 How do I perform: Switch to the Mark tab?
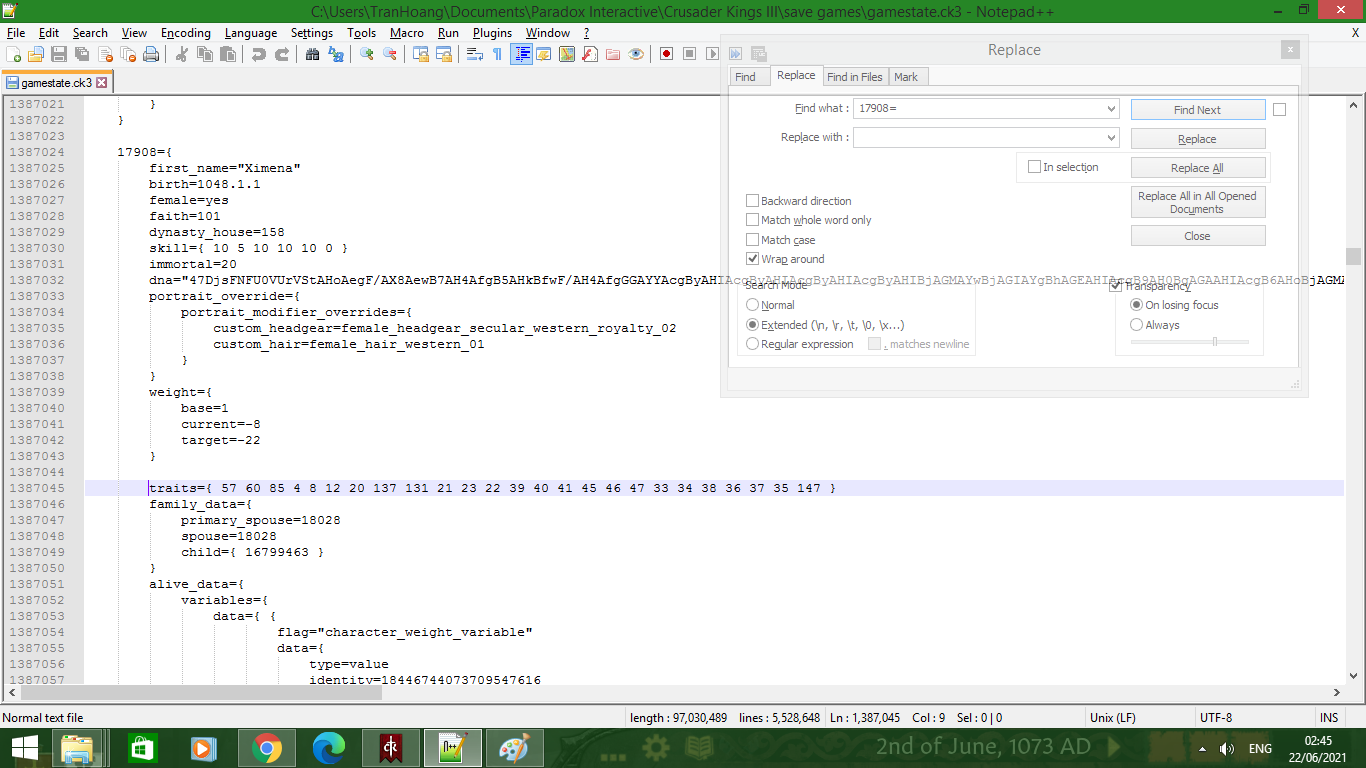tap(906, 77)
